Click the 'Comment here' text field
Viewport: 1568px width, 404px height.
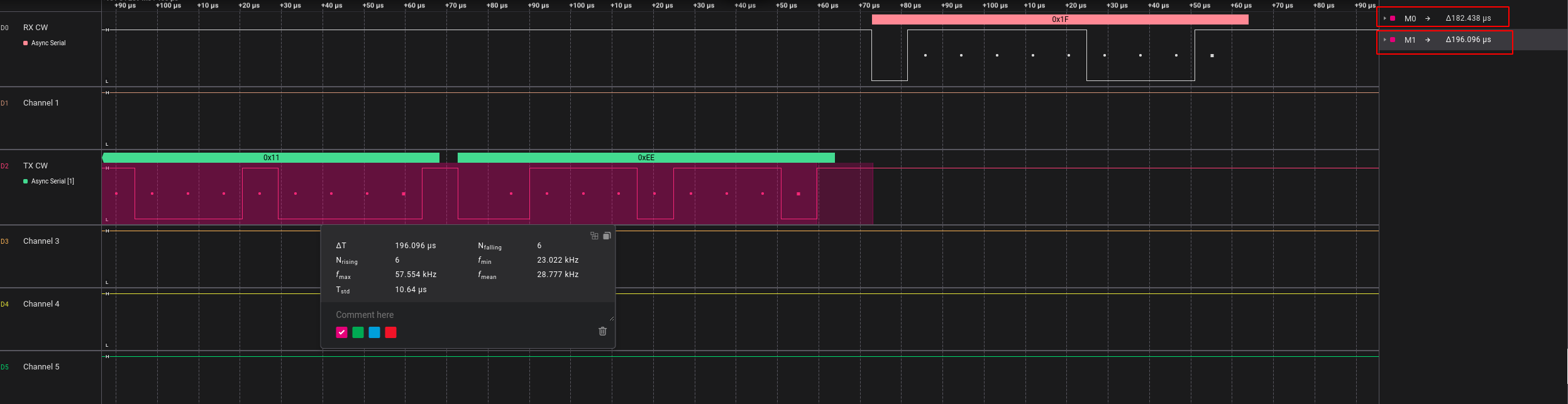click(465, 315)
